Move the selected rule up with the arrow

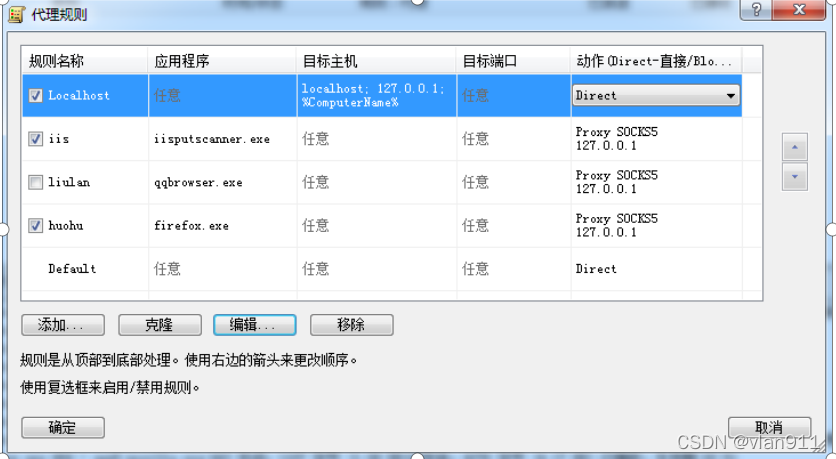tap(794, 147)
